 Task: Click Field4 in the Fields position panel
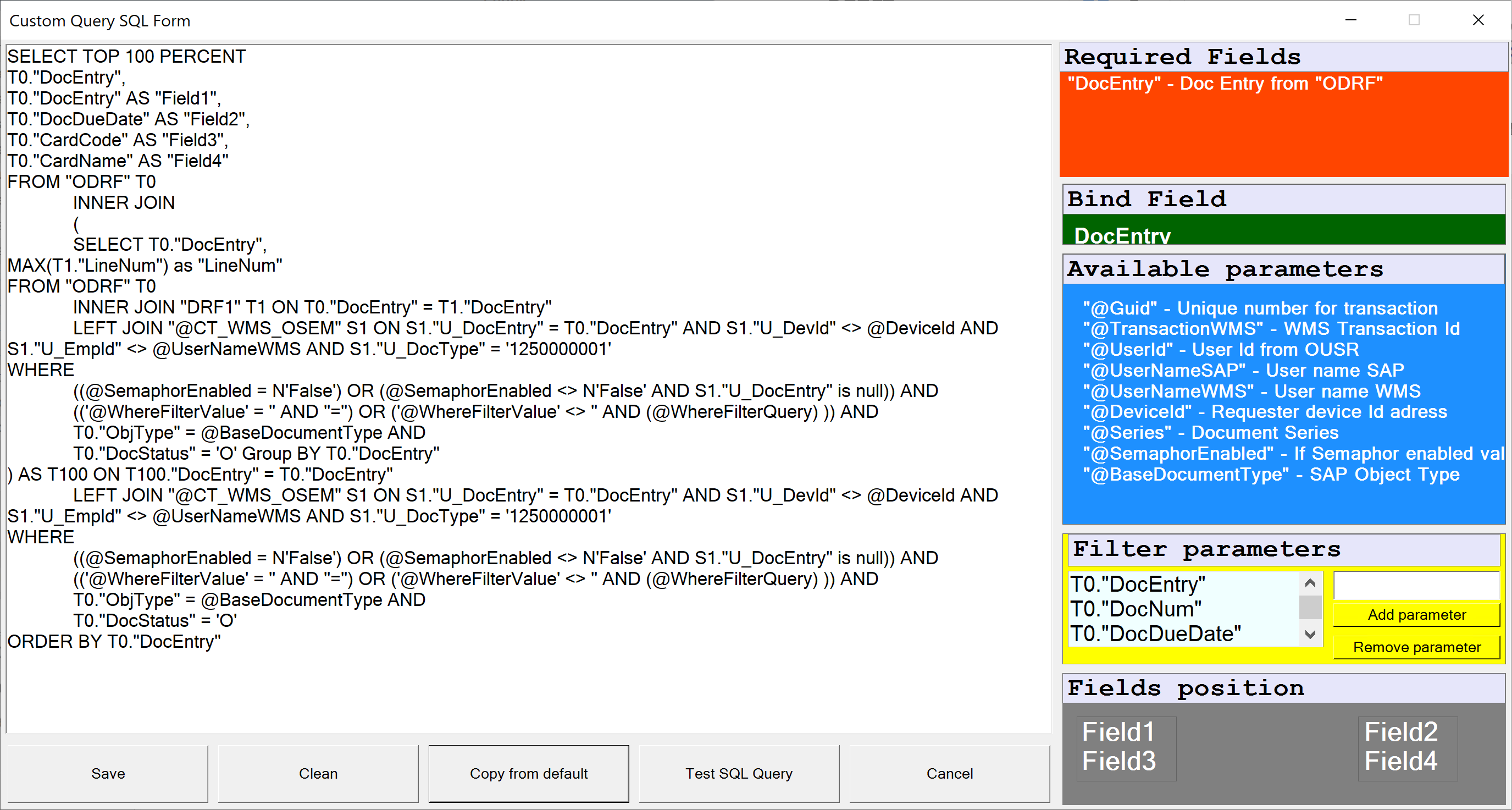[1401, 761]
